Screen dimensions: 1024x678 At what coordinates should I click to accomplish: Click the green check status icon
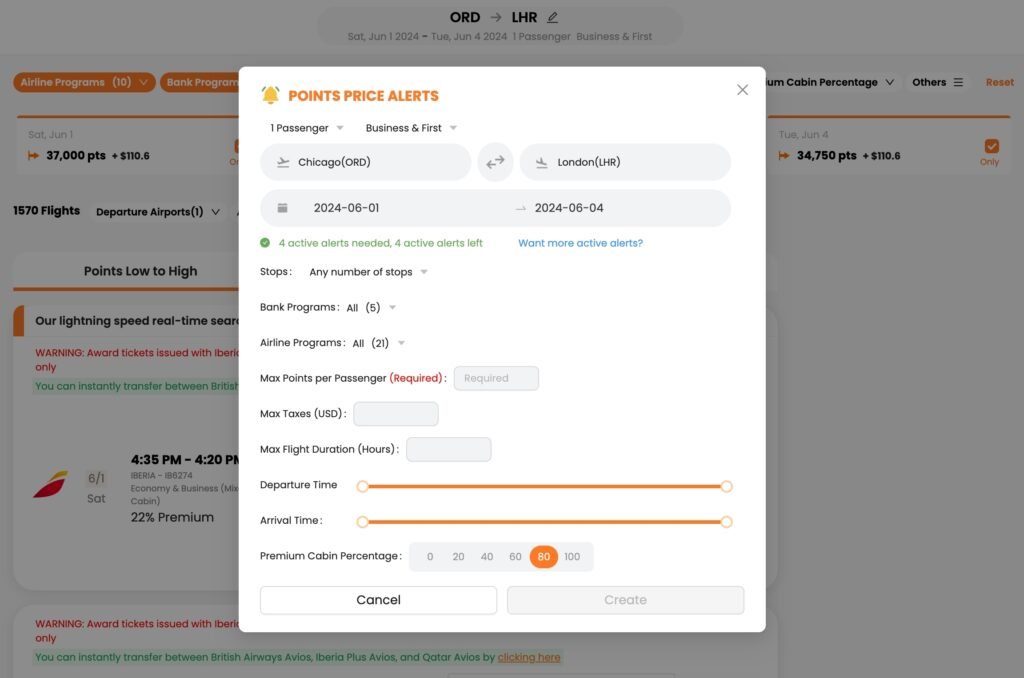pyautogui.click(x=264, y=243)
